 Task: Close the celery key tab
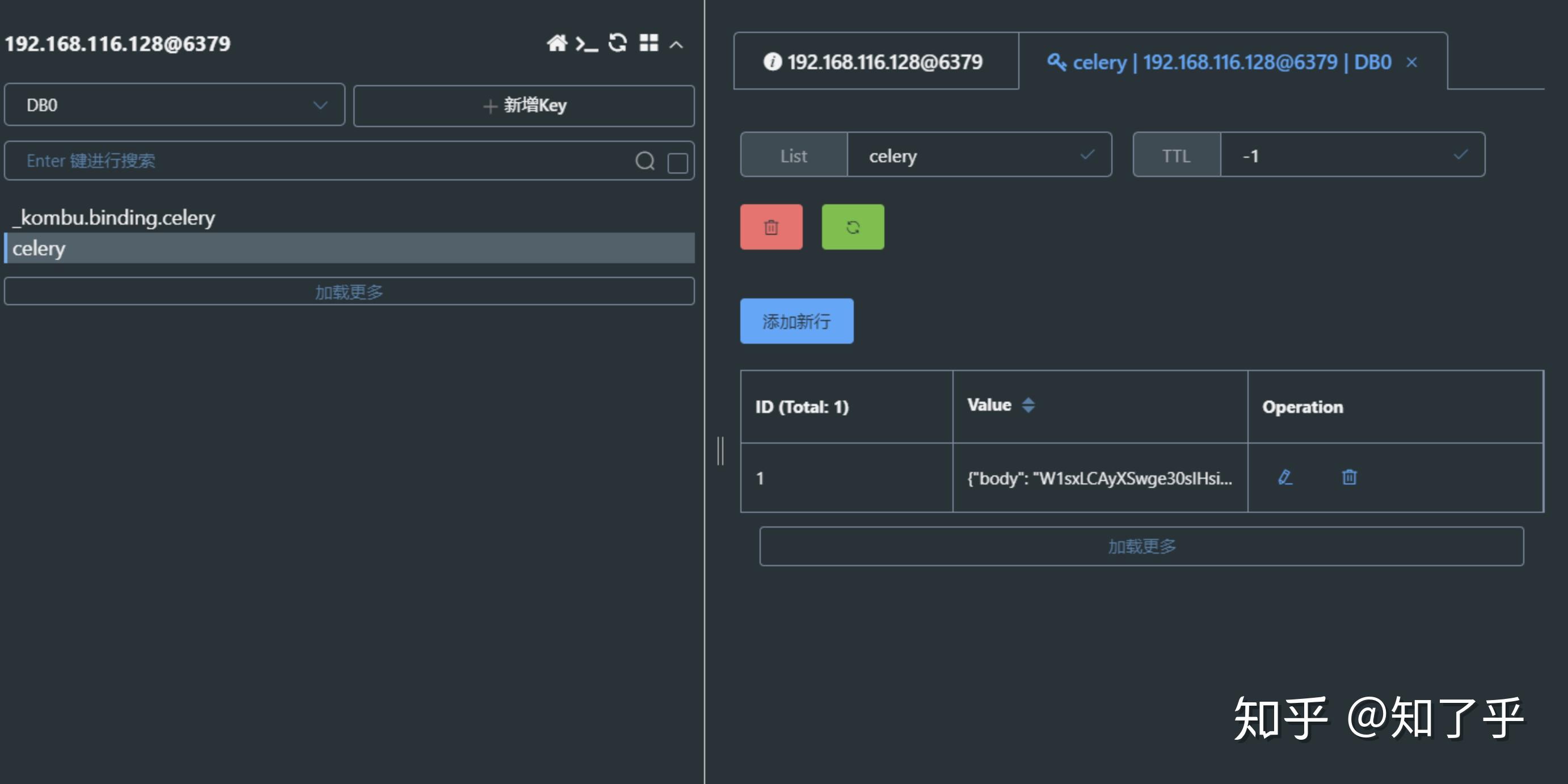pyautogui.click(x=1411, y=62)
